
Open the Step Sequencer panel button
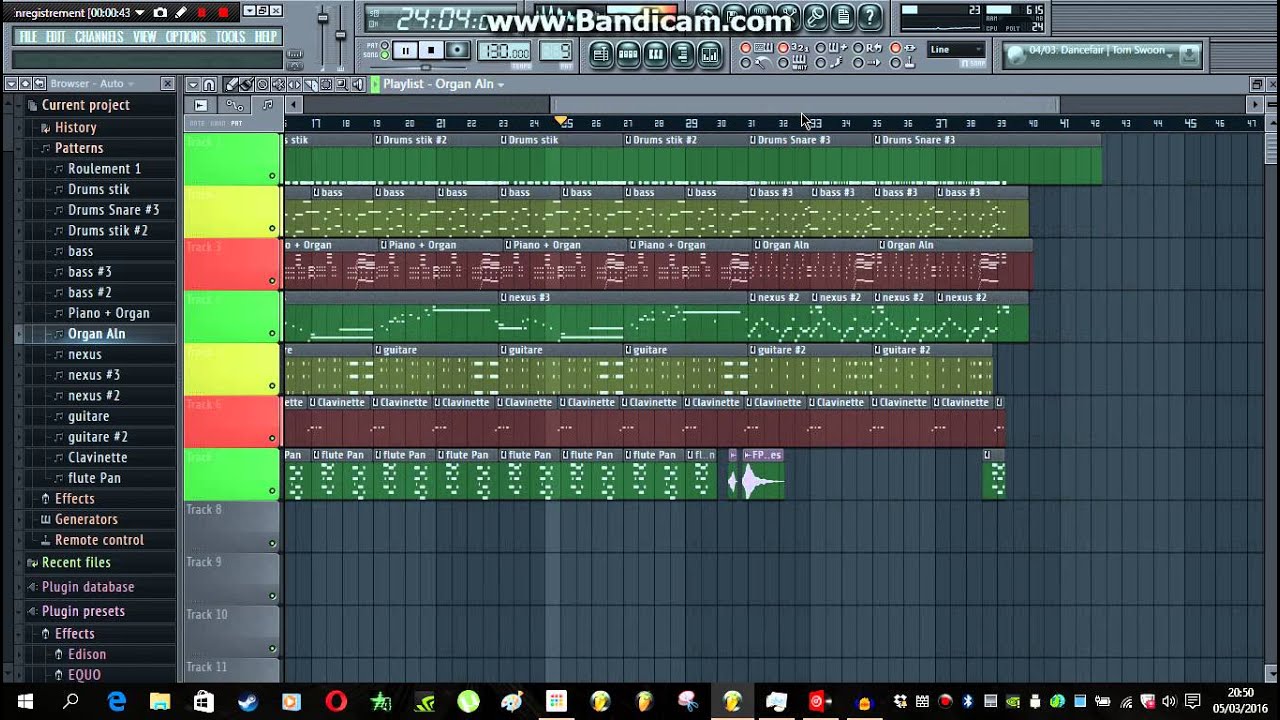click(x=629, y=54)
